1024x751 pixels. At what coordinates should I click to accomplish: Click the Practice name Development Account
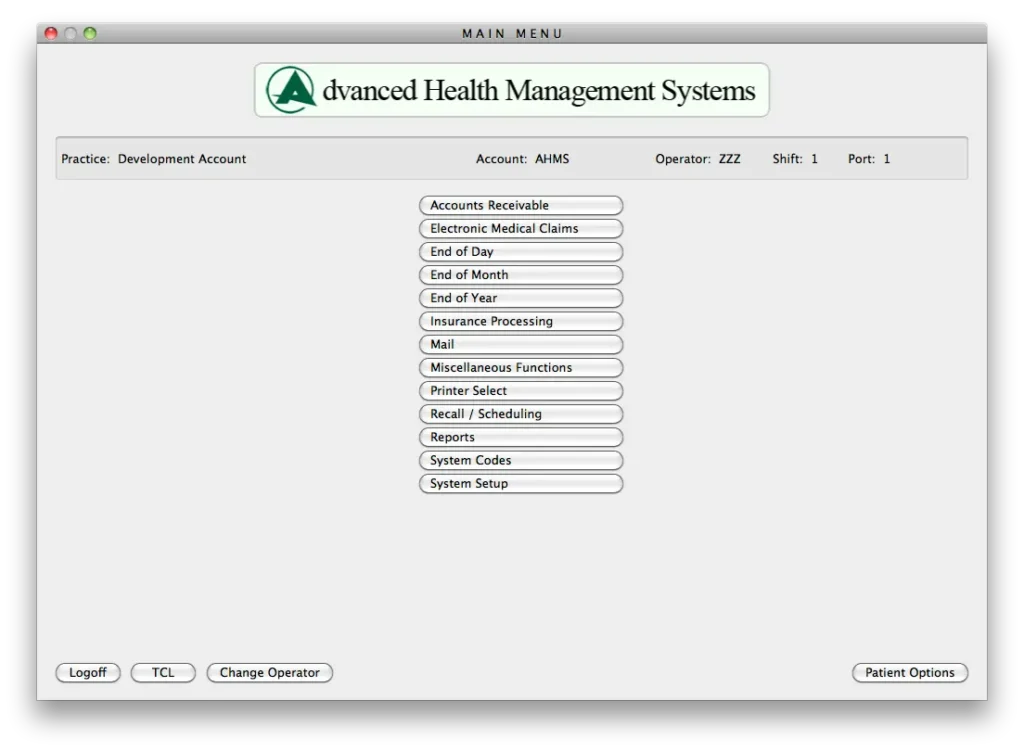182,158
